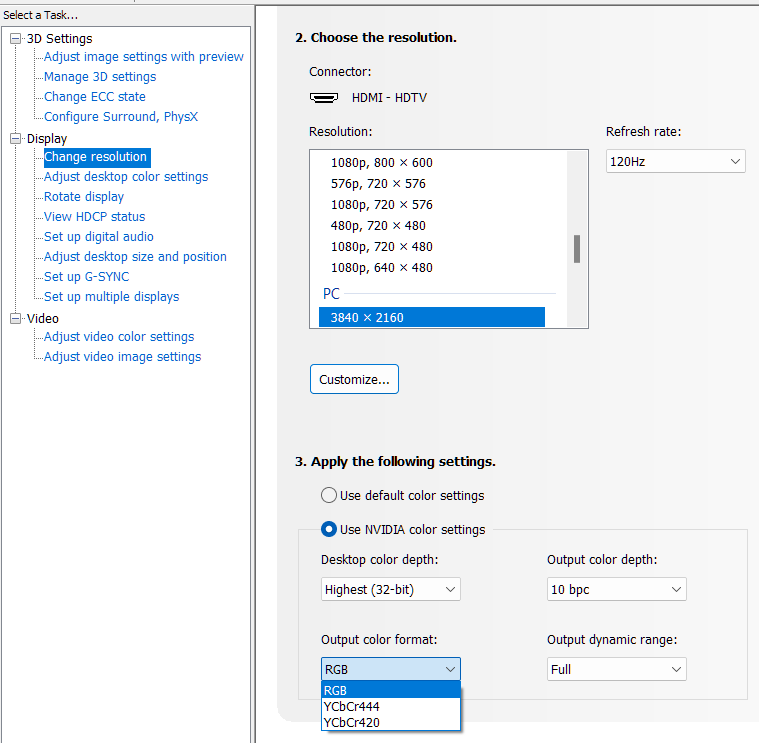Select resolution 1080p, 640 × 480

[381, 268]
